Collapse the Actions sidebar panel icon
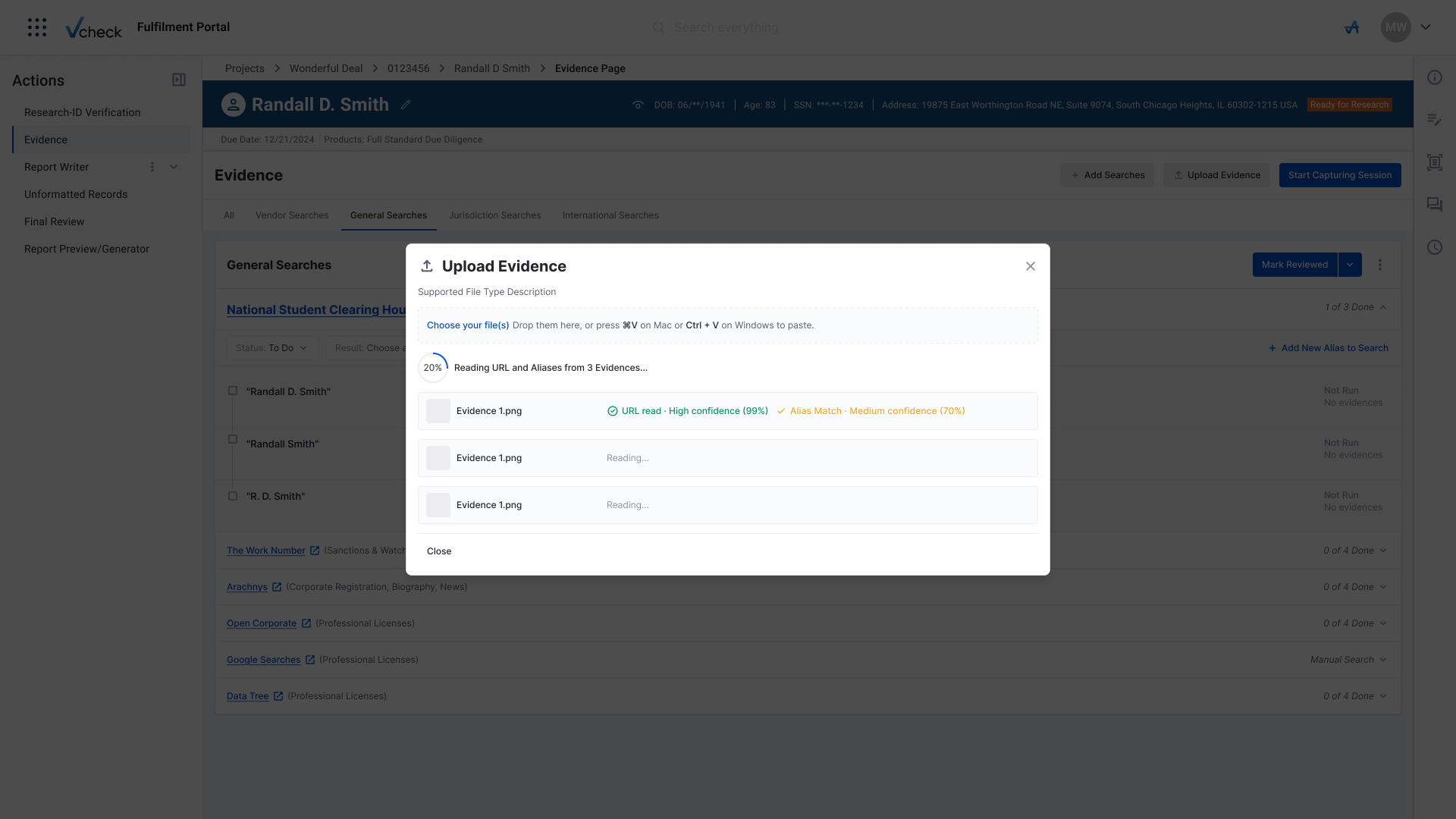The height and width of the screenshot is (819, 1456). tap(179, 80)
